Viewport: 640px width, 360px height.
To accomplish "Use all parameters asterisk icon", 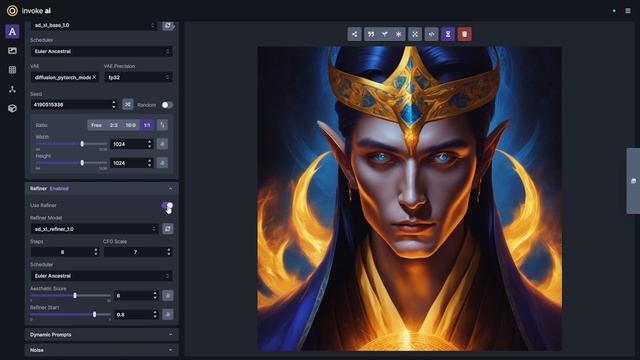I will point(398,34).
